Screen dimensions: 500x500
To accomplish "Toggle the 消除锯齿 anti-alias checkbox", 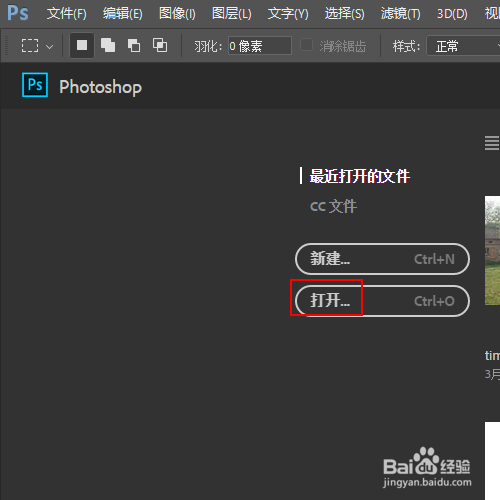I will (306, 45).
